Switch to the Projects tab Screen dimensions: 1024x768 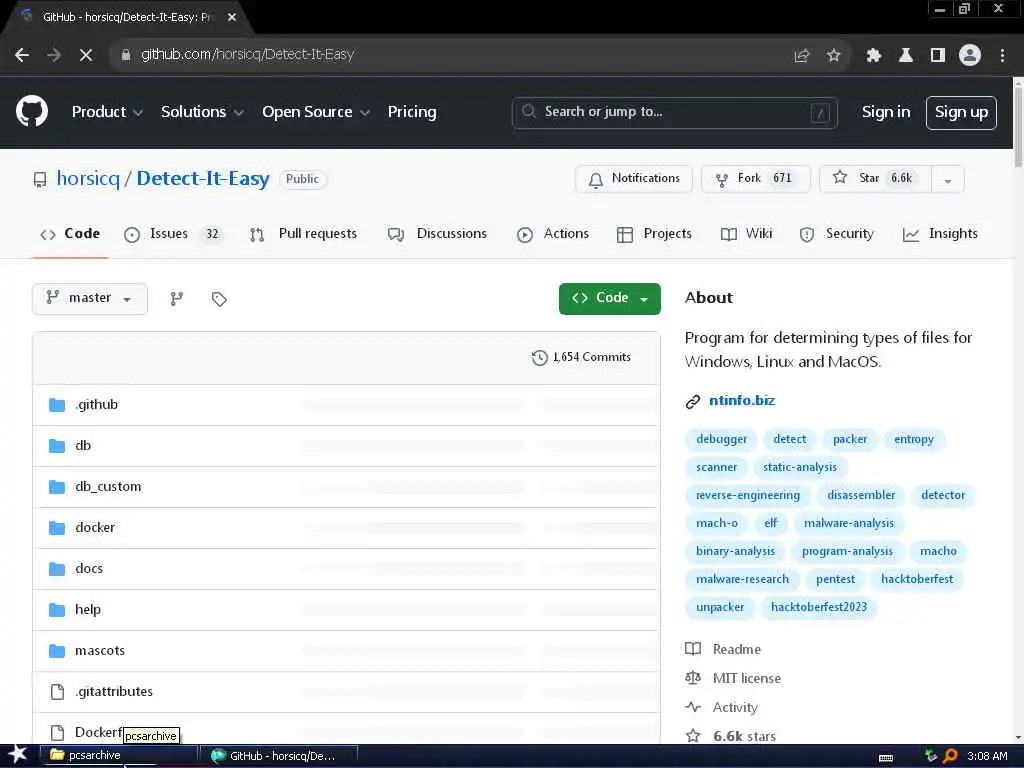point(654,234)
